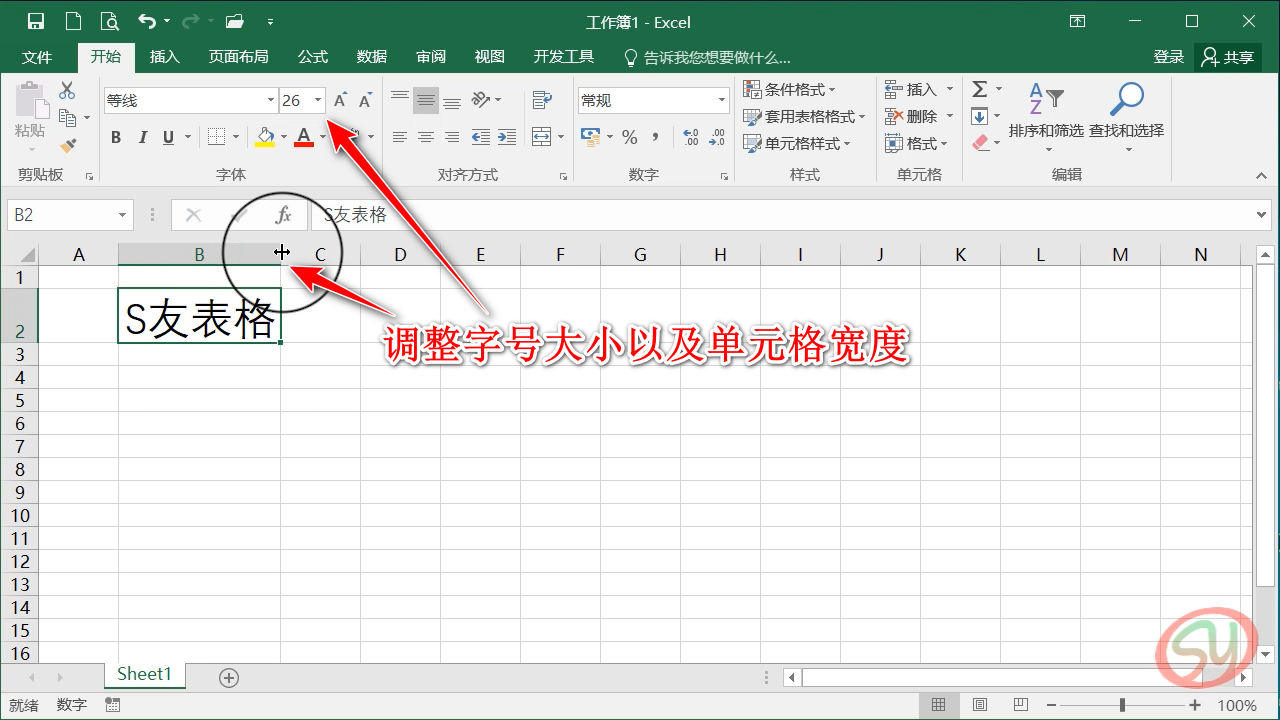
Task: Switch to the 页面布局 tab
Action: point(239,57)
